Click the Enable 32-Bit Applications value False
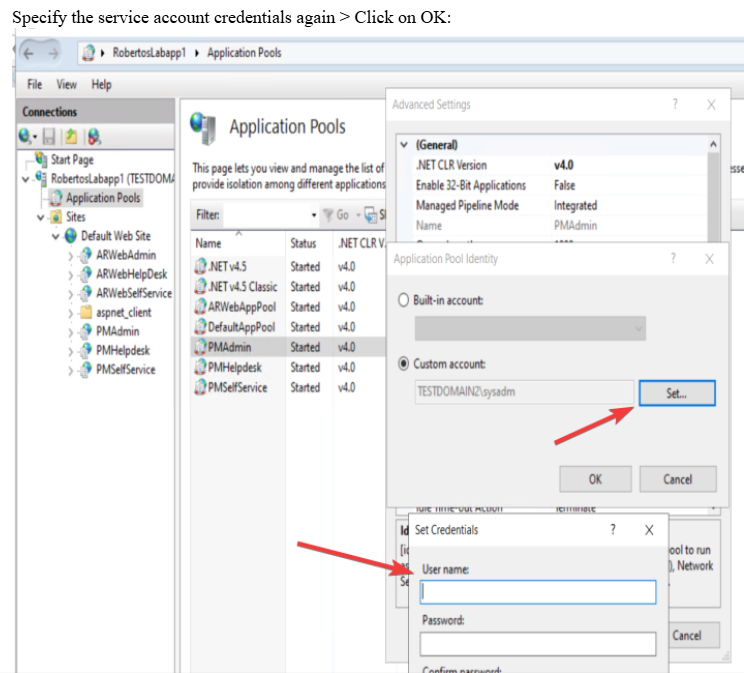This screenshot has width=744, height=673. tap(564, 185)
